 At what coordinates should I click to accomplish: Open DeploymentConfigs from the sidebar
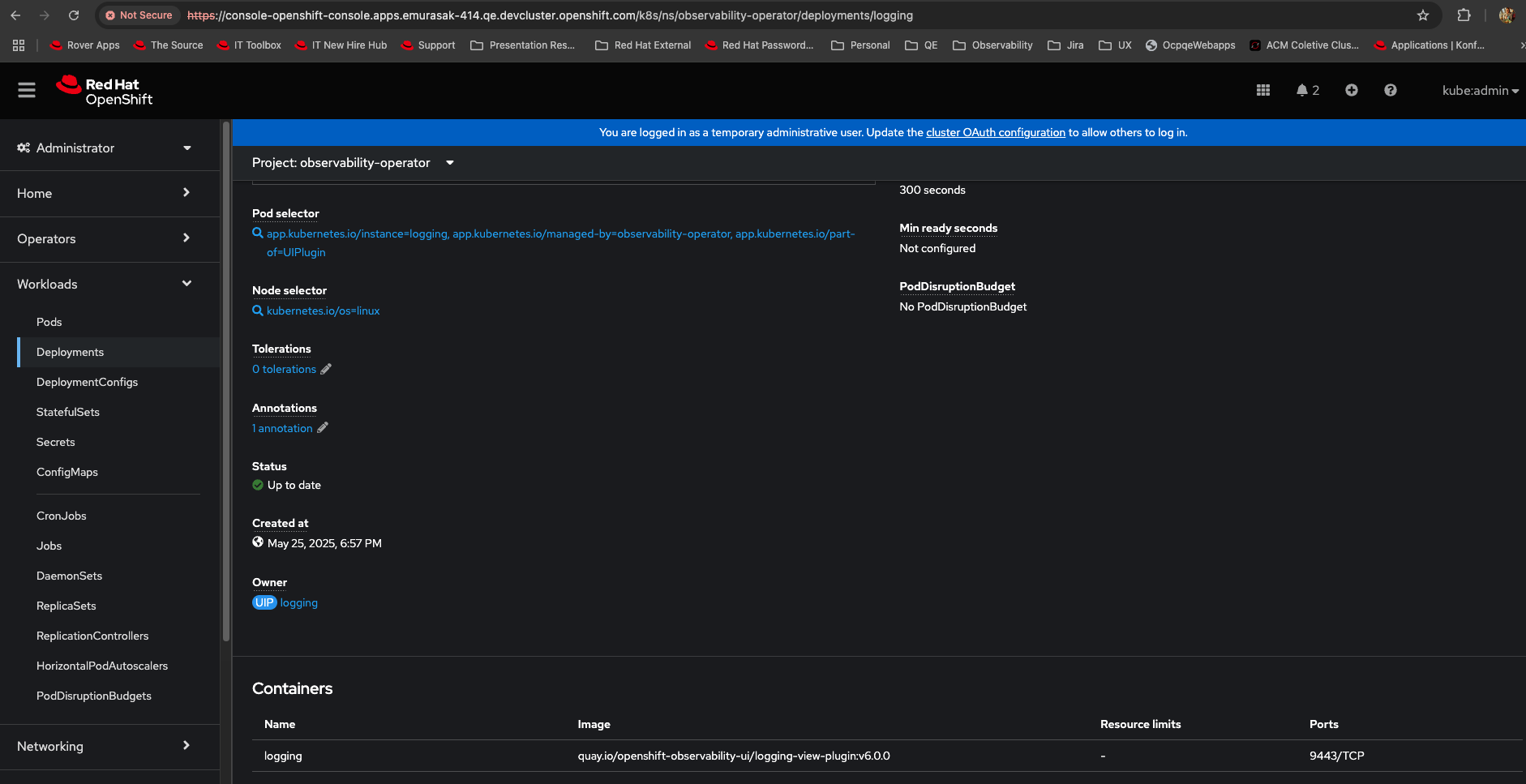pyautogui.click(x=88, y=382)
